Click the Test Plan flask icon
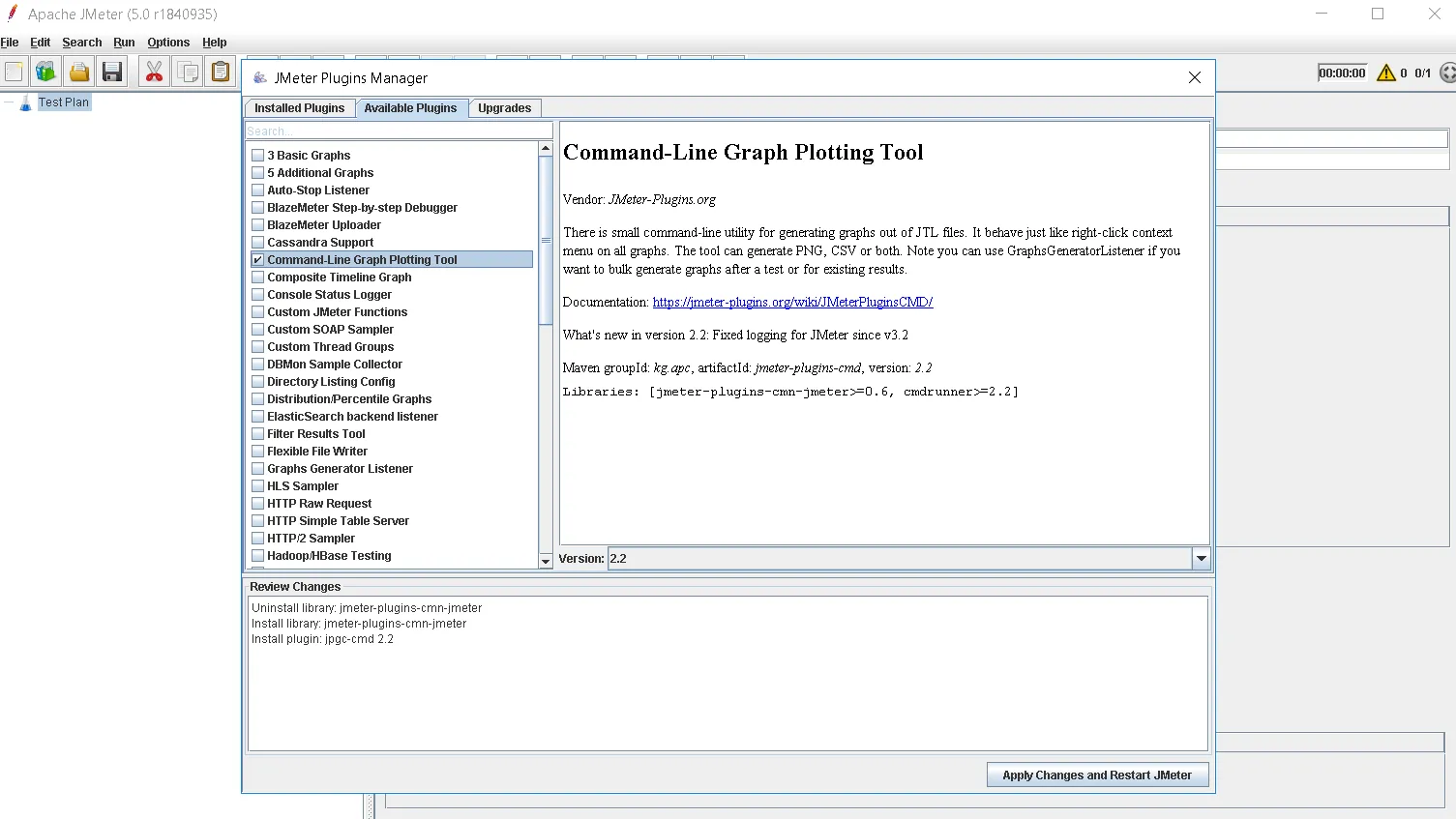Viewport: 1456px width, 819px height. (x=25, y=102)
